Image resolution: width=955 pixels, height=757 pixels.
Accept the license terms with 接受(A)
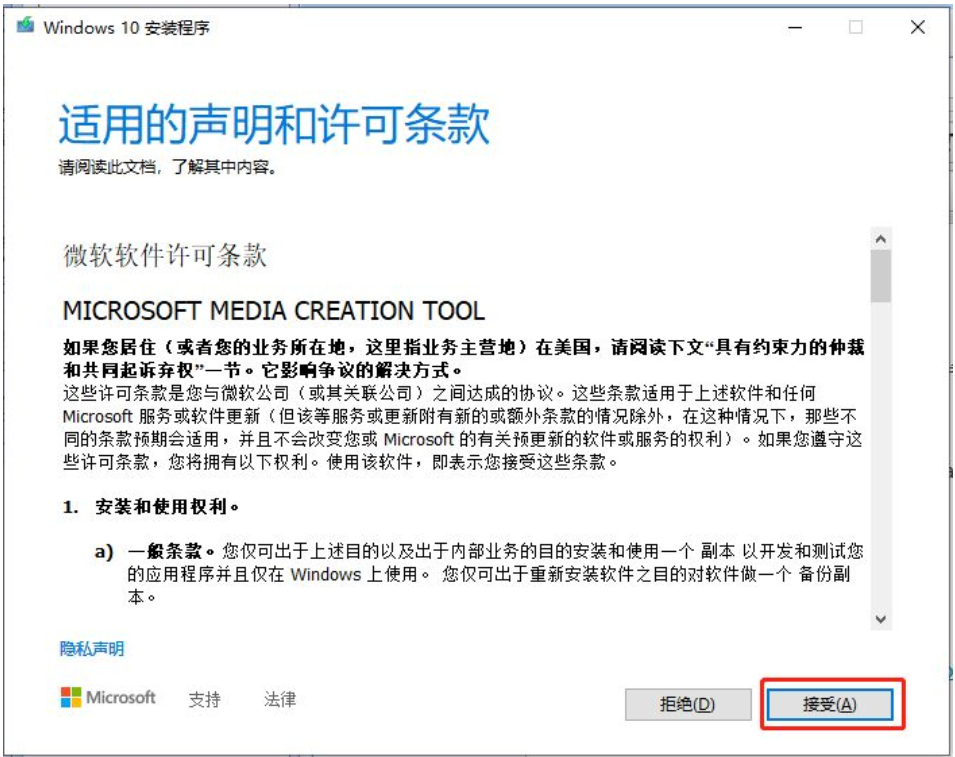tap(830, 705)
